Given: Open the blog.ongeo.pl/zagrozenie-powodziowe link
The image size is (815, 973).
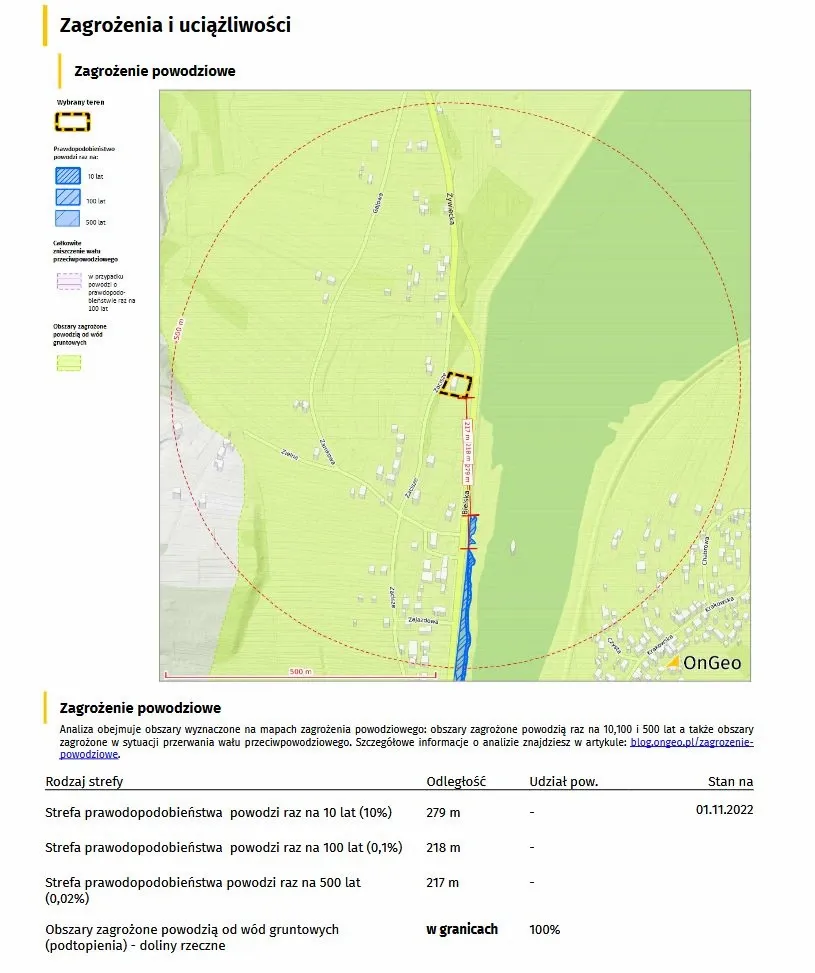Looking at the screenshot, I should coord(691,742).
